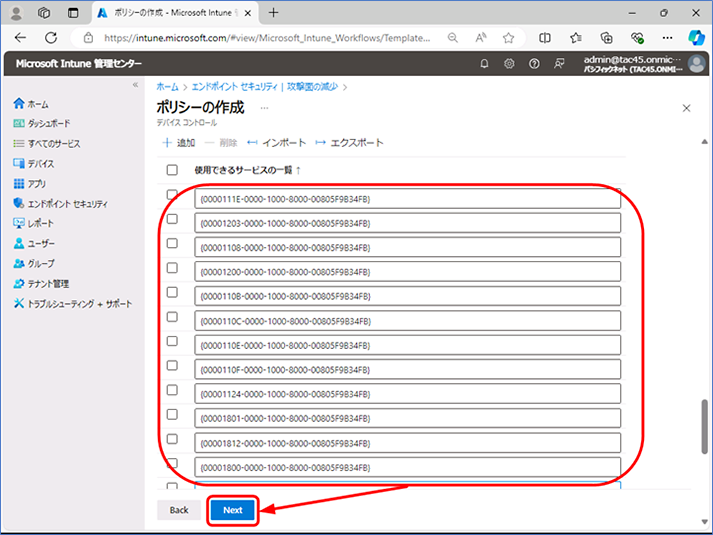Click 追加 to add a row
Screen dimensions: 713x535
[179, 143]
